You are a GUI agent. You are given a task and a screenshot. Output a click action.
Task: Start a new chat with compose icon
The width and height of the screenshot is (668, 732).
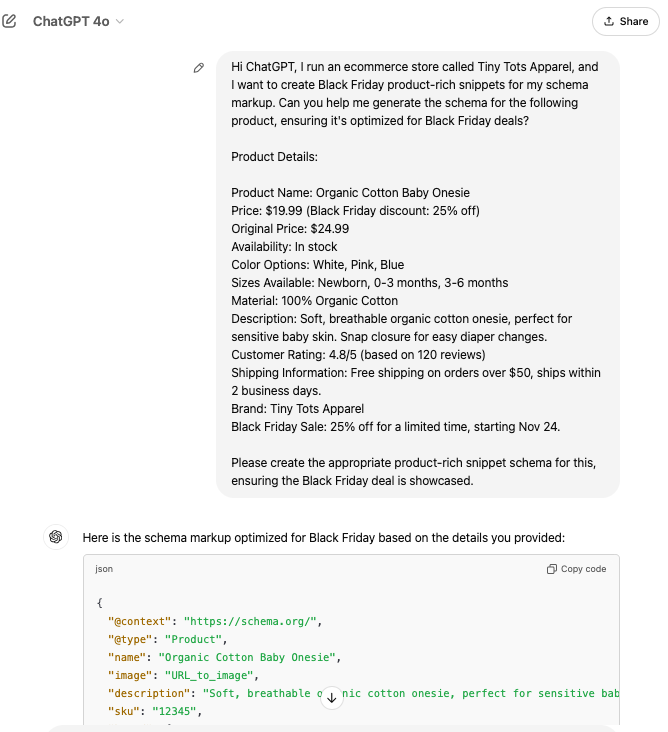coord(10,21)
